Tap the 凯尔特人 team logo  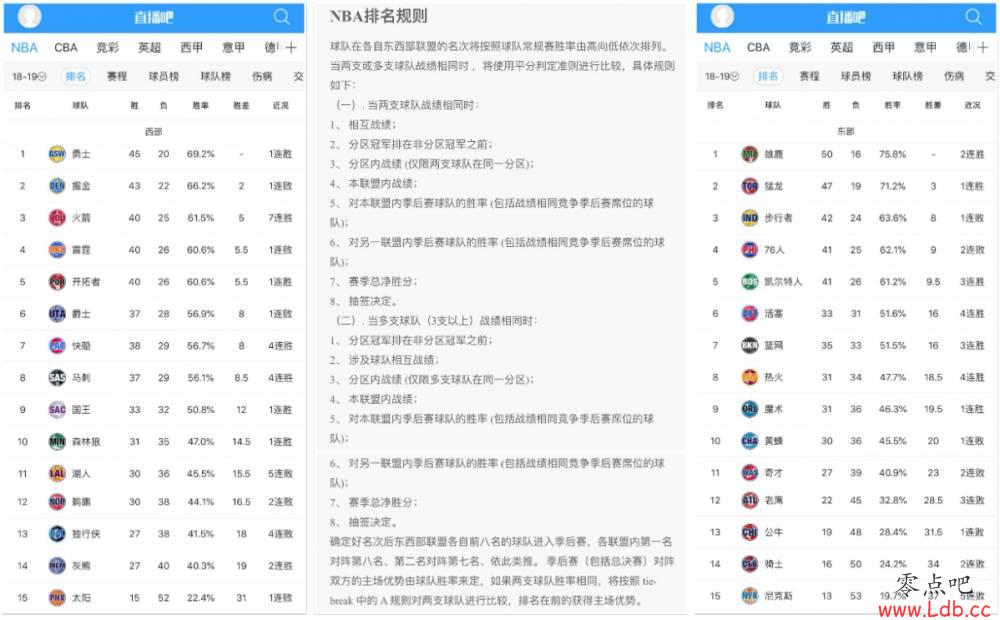(749, 281)
